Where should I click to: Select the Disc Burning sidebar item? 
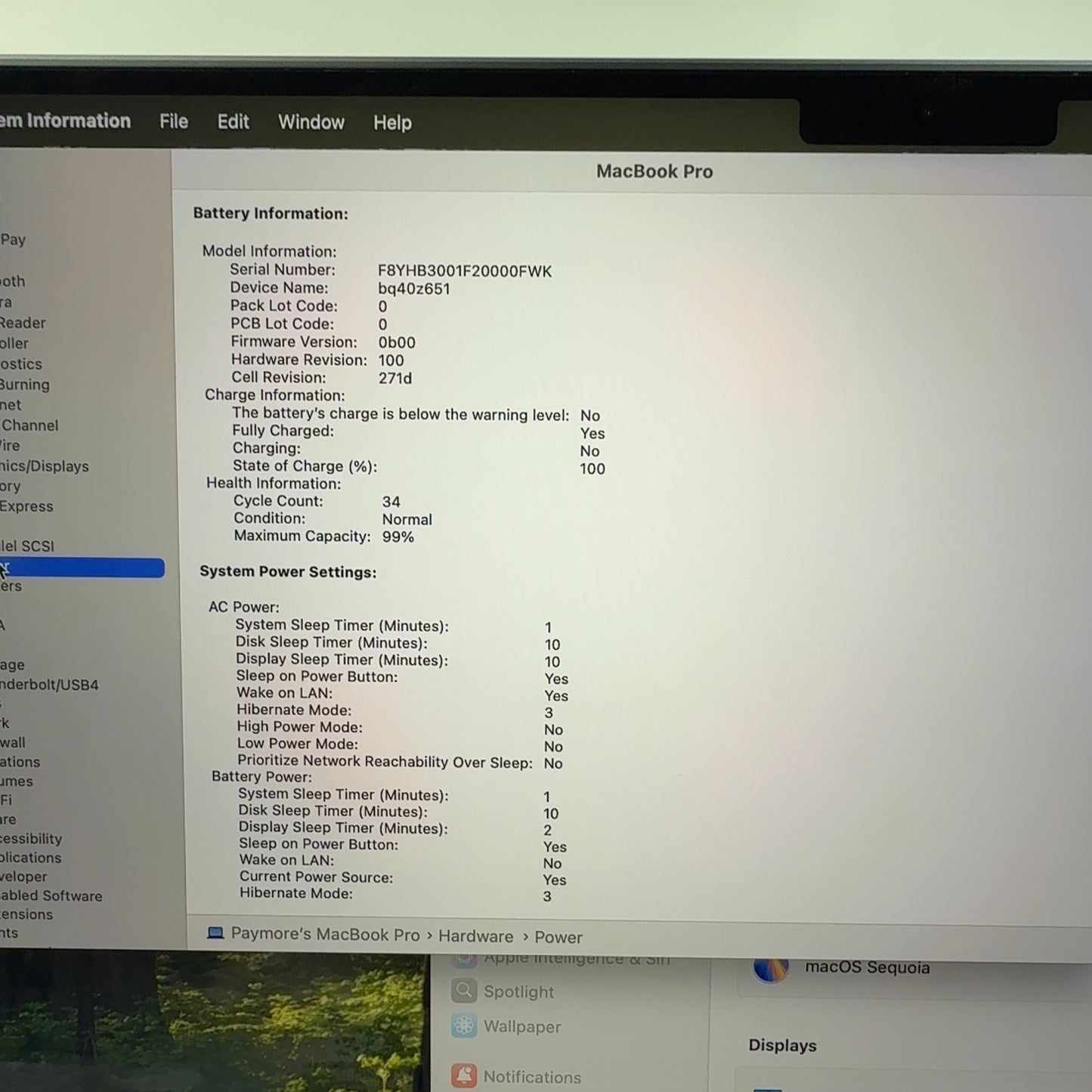tap(25, 385)
